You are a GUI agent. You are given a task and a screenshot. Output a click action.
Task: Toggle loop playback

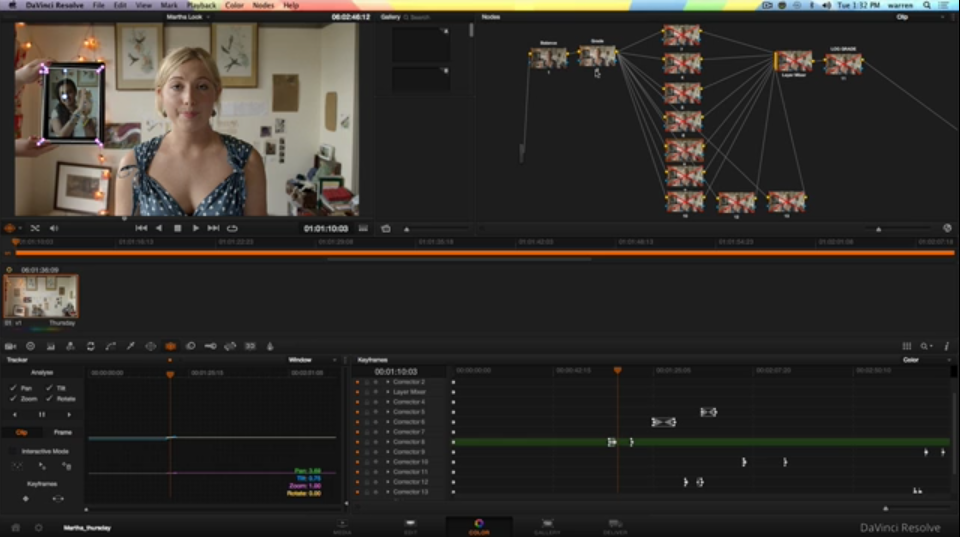[x=232, y=228]
